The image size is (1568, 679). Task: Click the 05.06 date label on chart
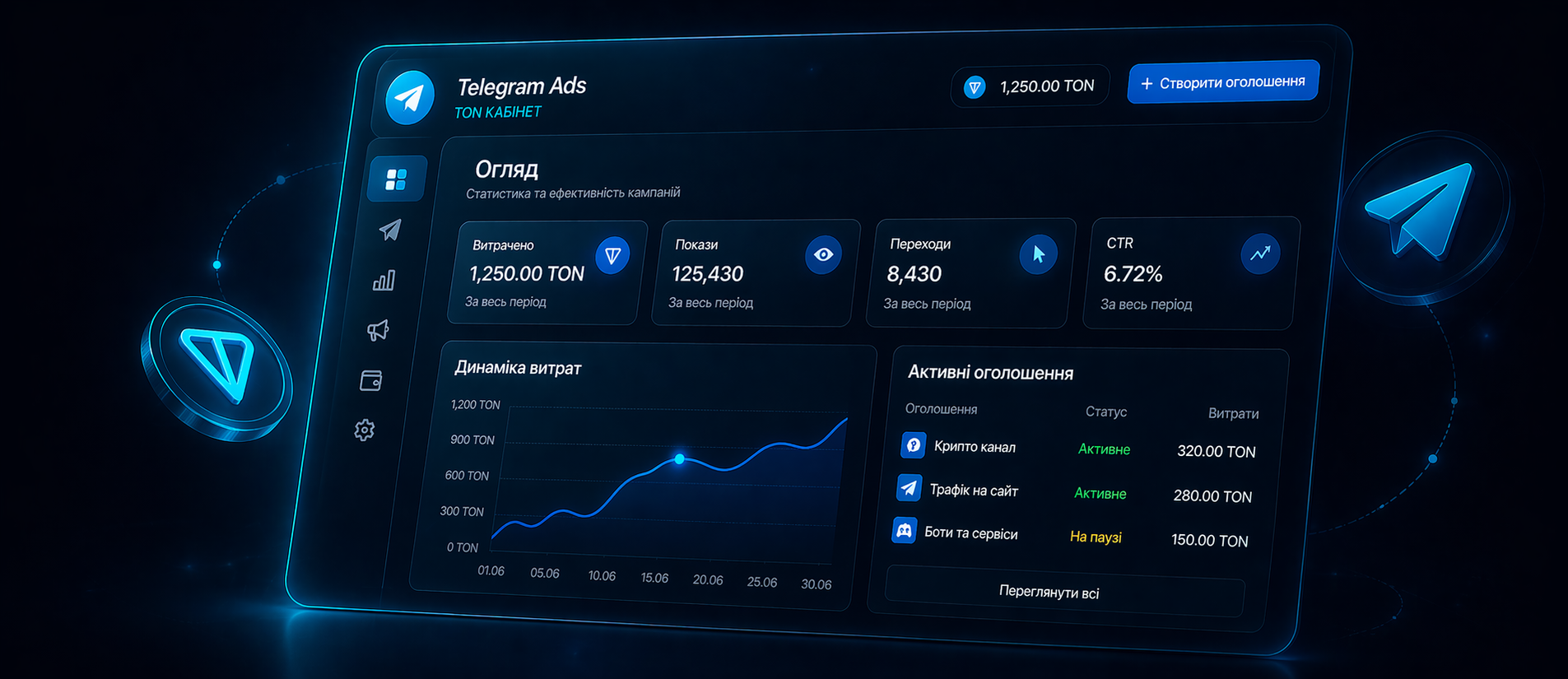[545, 573]
